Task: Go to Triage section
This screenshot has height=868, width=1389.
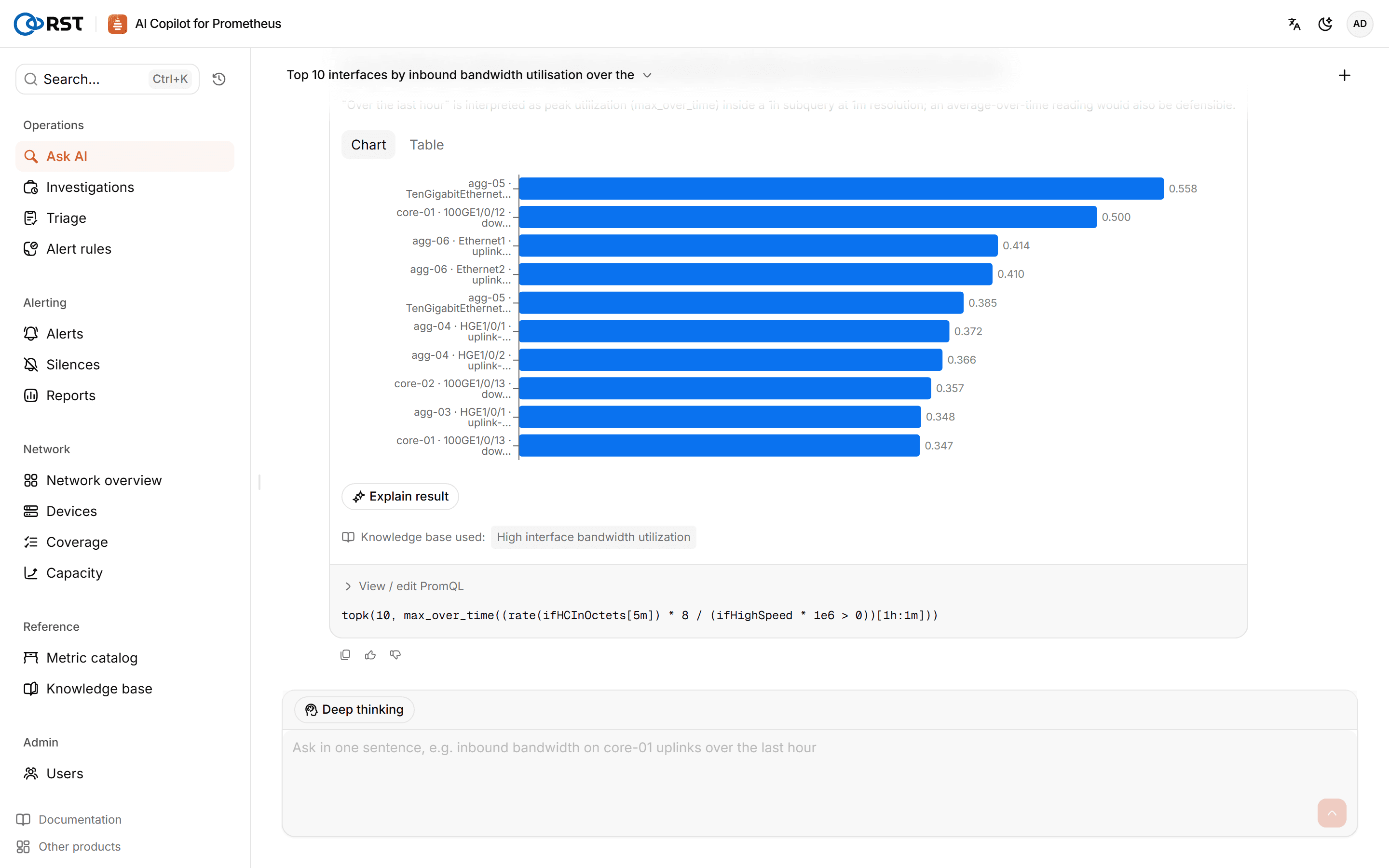Action: click(x=124, y=218)
